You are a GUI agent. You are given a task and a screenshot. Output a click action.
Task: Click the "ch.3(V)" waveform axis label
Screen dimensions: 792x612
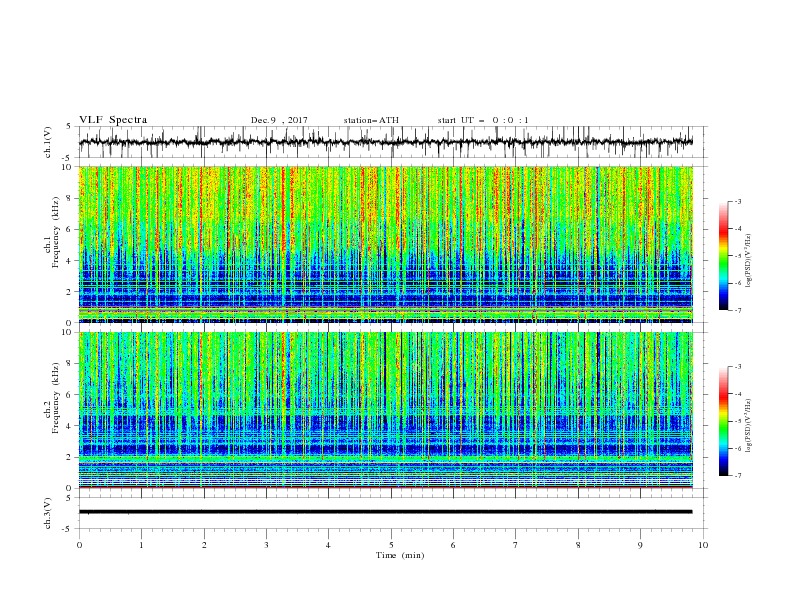pyautogui.click(x=48, y=513)
